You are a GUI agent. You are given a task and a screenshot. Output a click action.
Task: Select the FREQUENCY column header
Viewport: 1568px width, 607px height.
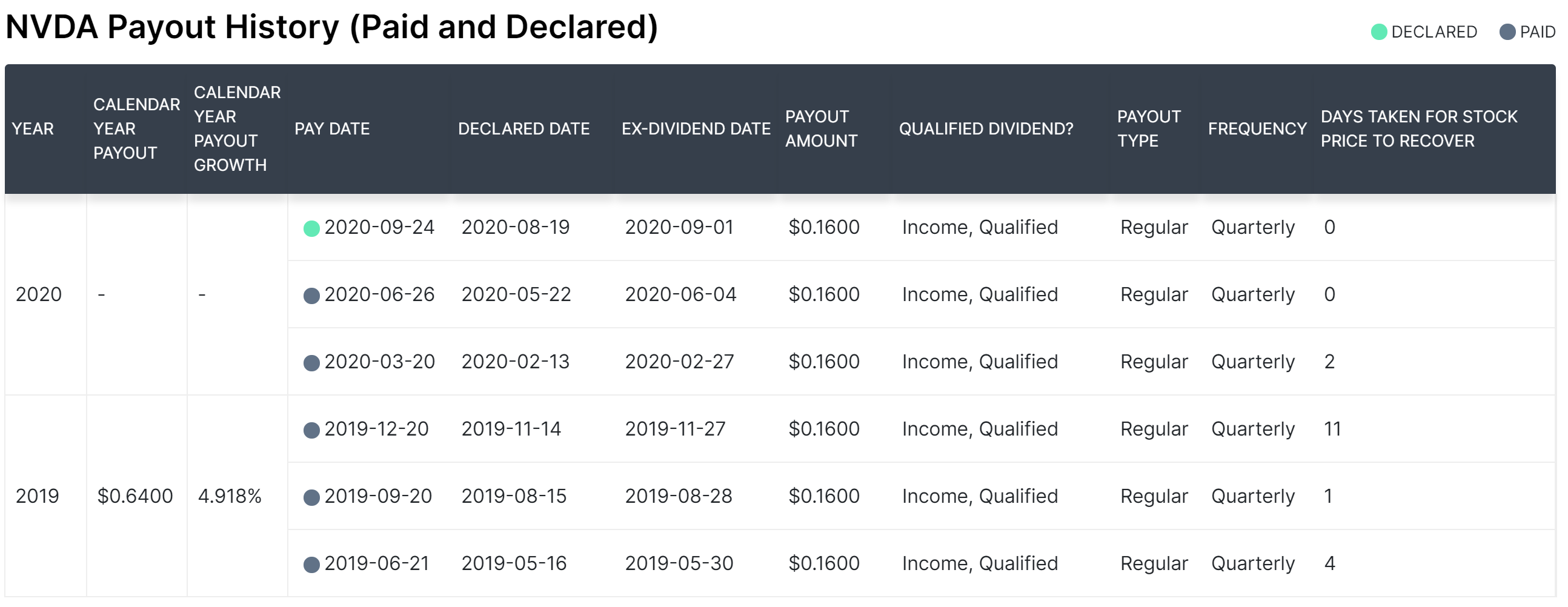point(1258,129)
